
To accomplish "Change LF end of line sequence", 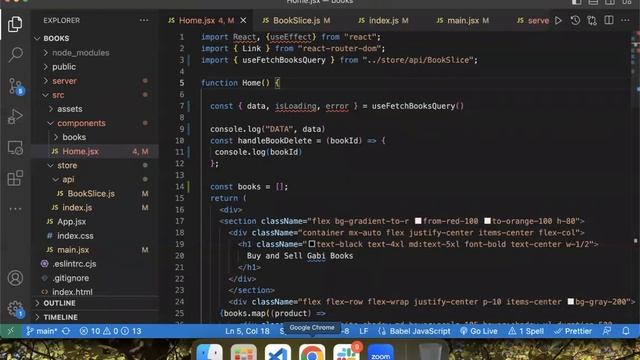I will coord(364,331).
